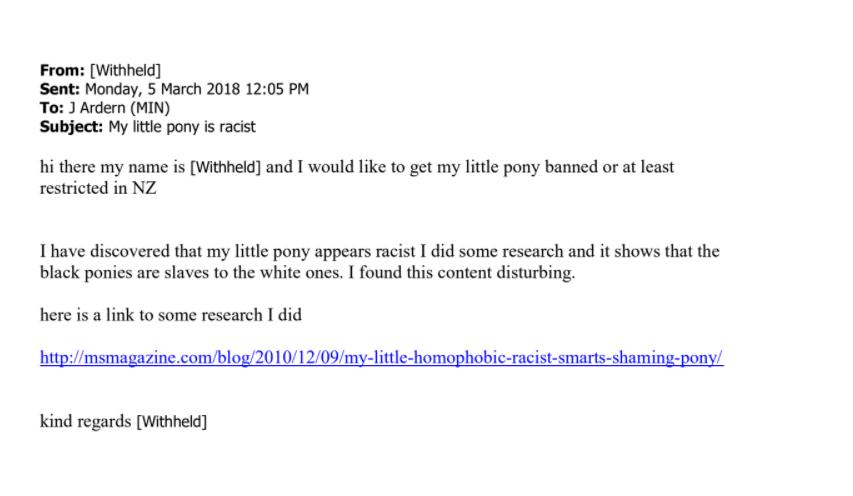
Task: Click the "kind regards" sign-off text
Action: coord(86,421)
